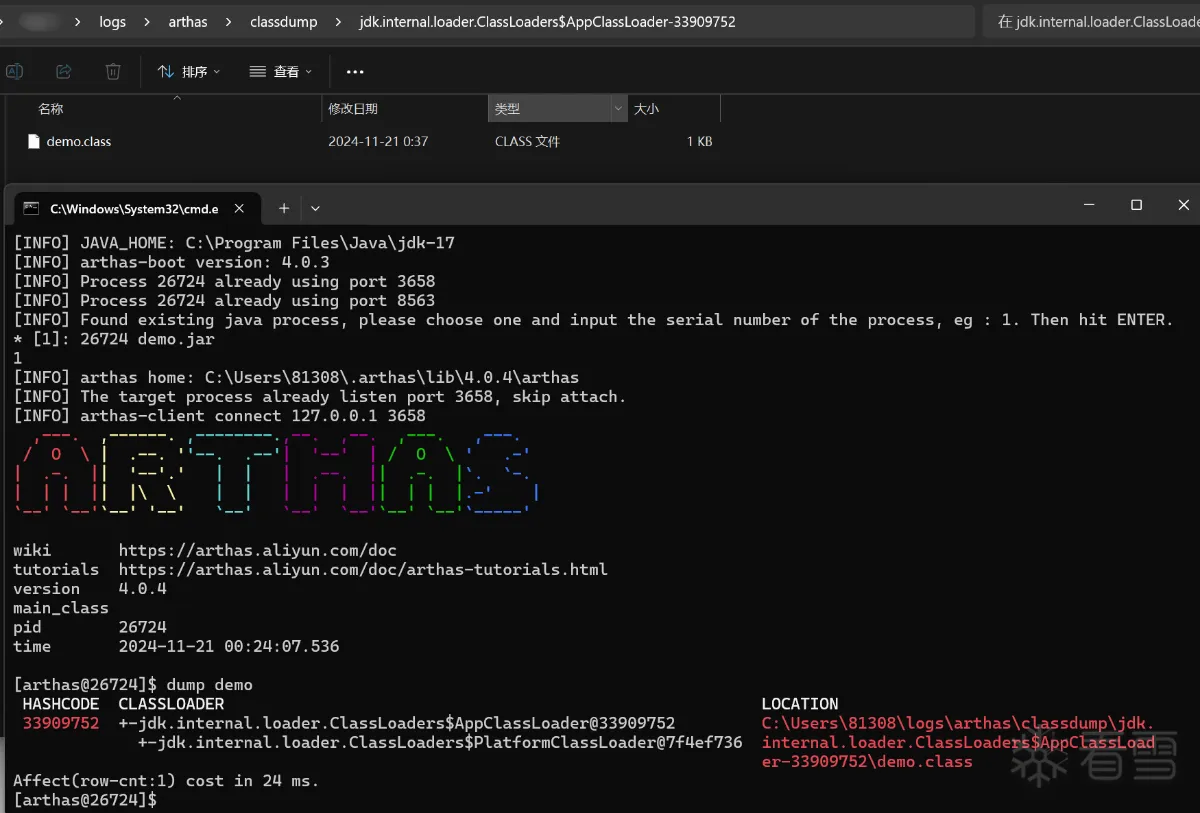This screenshot has height=813, width=1200.
Task: Click the share icon in Explorer toolbar
Action: (x=64, y=71)
